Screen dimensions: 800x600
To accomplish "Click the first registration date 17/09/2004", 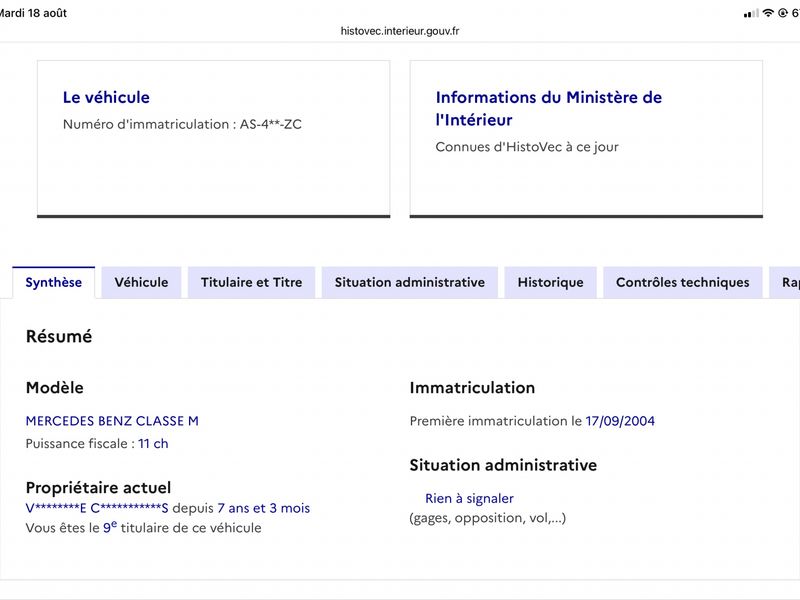I will (620, 421).
